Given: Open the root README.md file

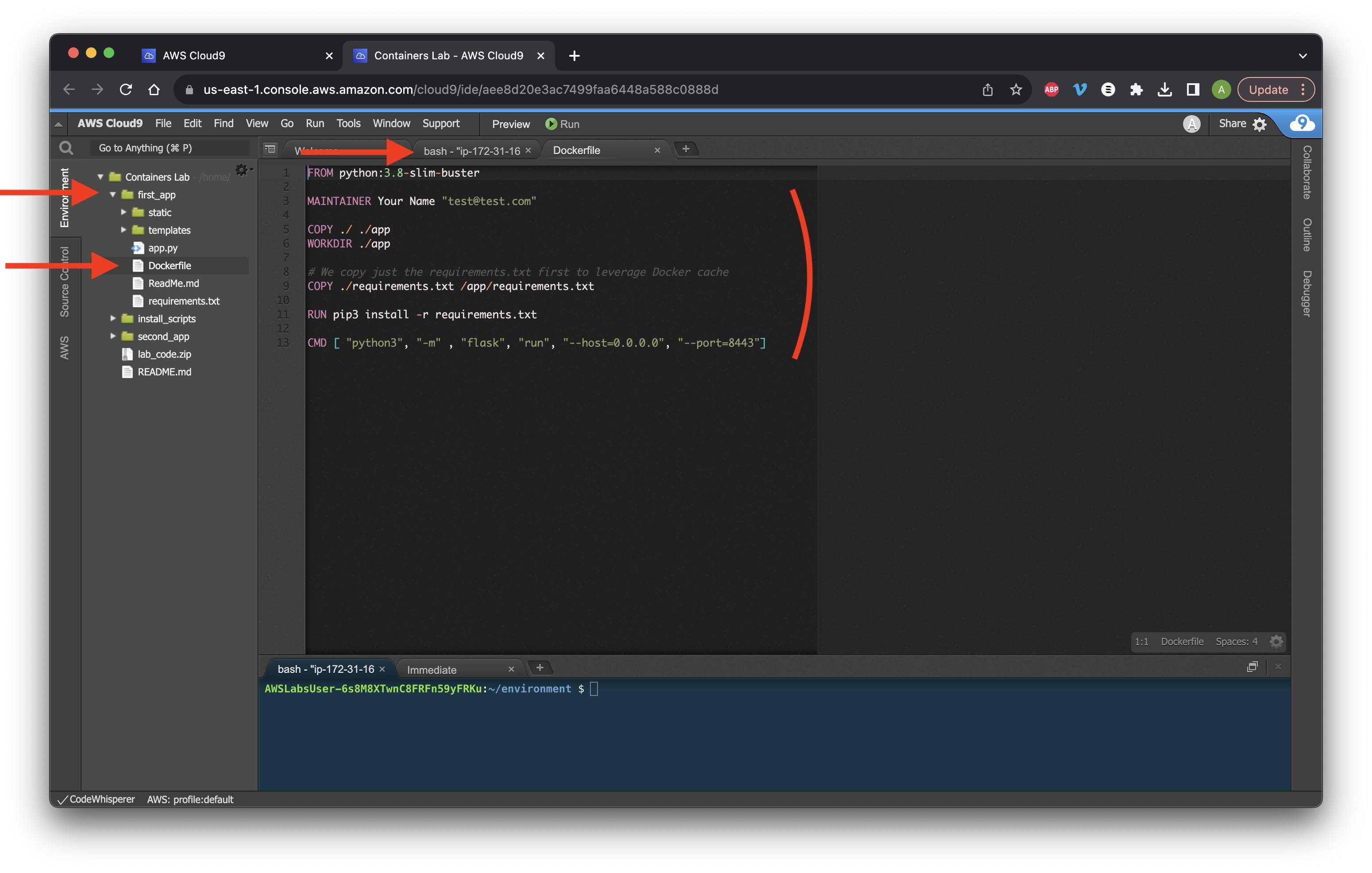Looking at the screenshot, I should [164, 371].
